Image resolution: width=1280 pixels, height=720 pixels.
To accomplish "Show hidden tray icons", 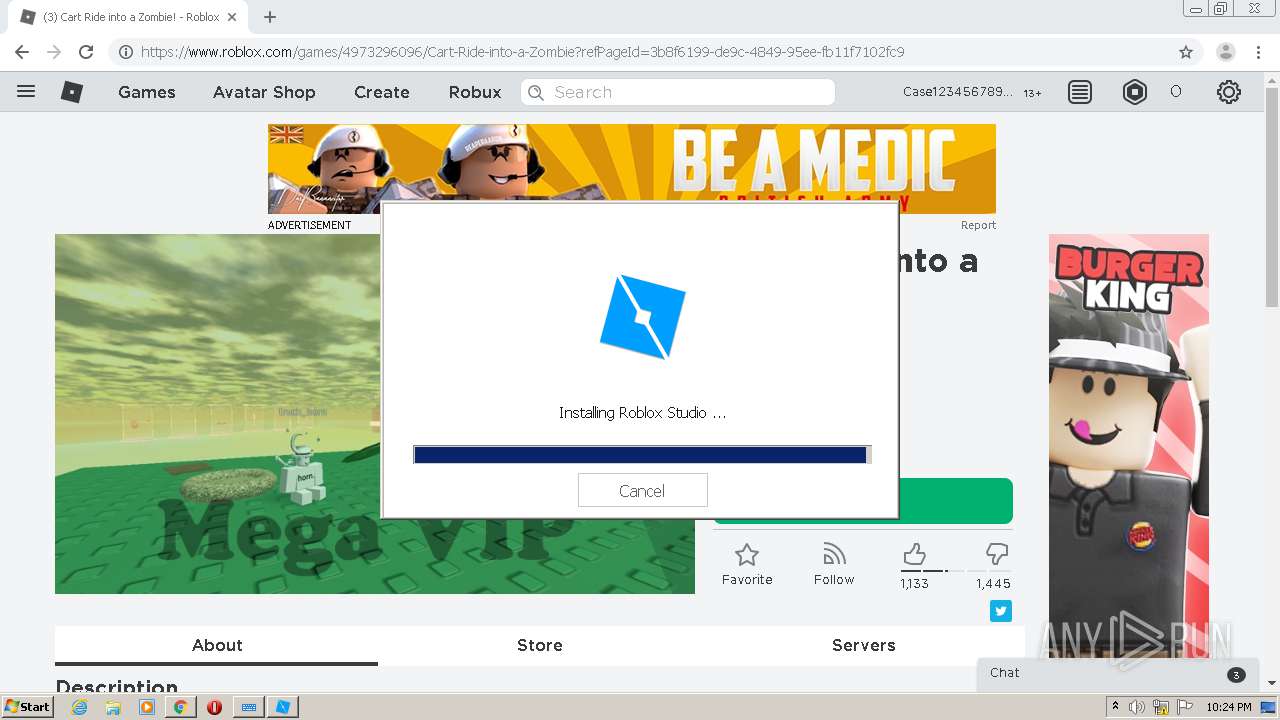I will click(x=1115, y=707).
